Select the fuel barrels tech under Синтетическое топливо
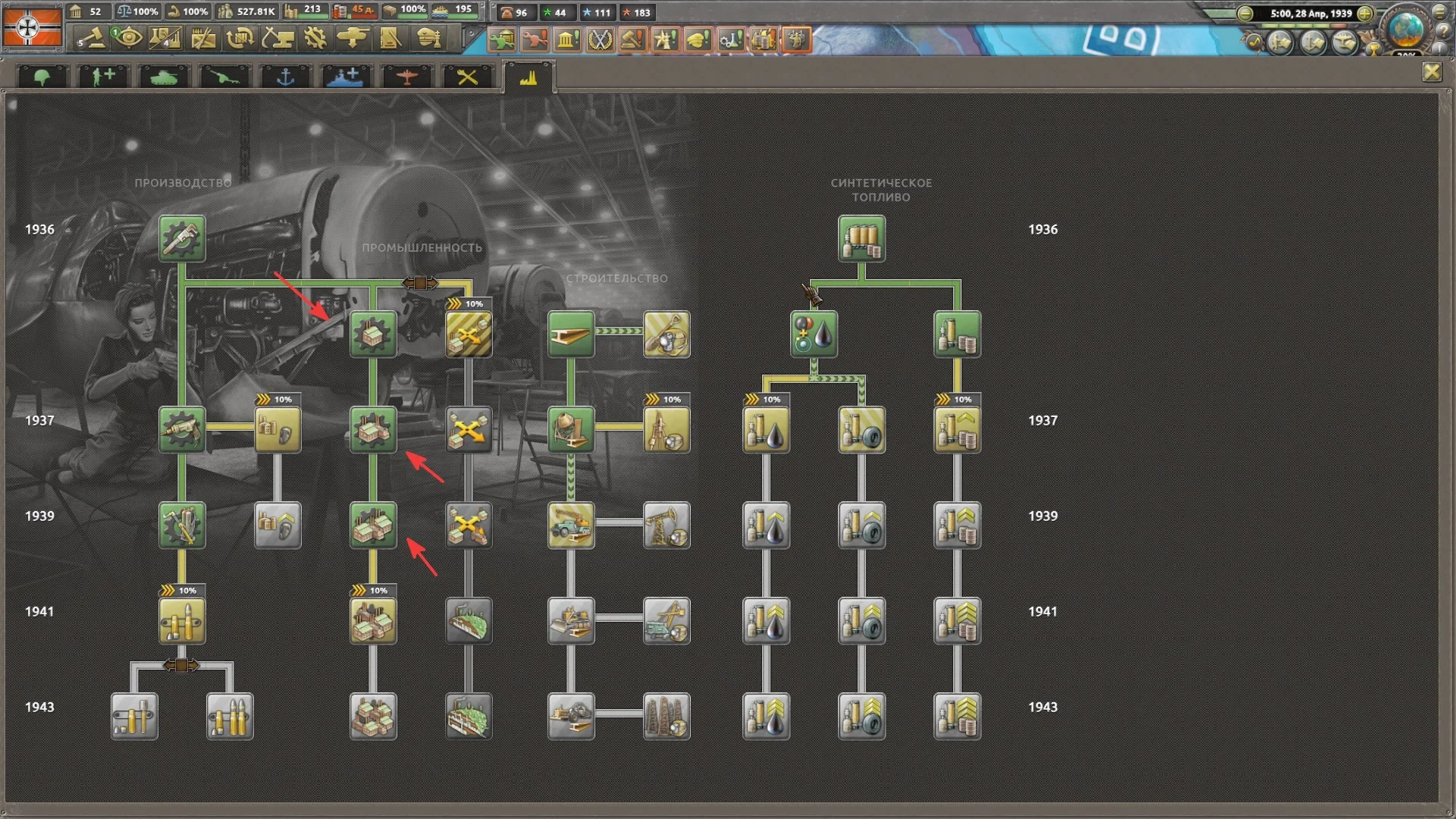 pos(861,239)
